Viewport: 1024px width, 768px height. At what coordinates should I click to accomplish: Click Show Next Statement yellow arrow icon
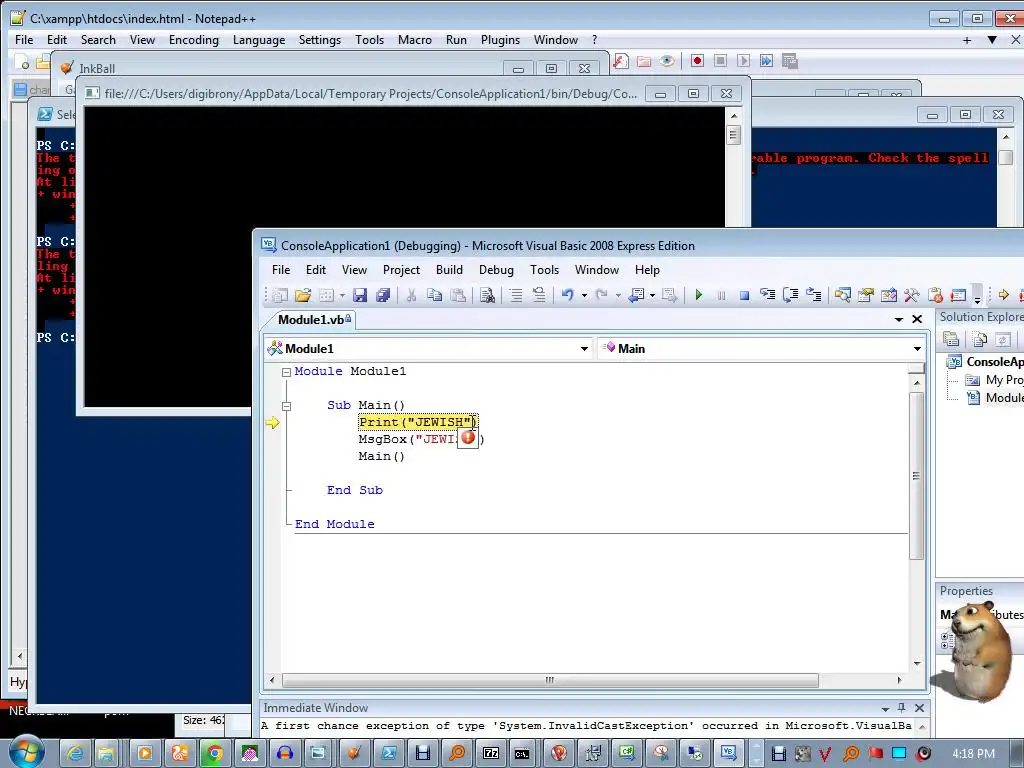pyautogui.click(x=1004, y=295)
